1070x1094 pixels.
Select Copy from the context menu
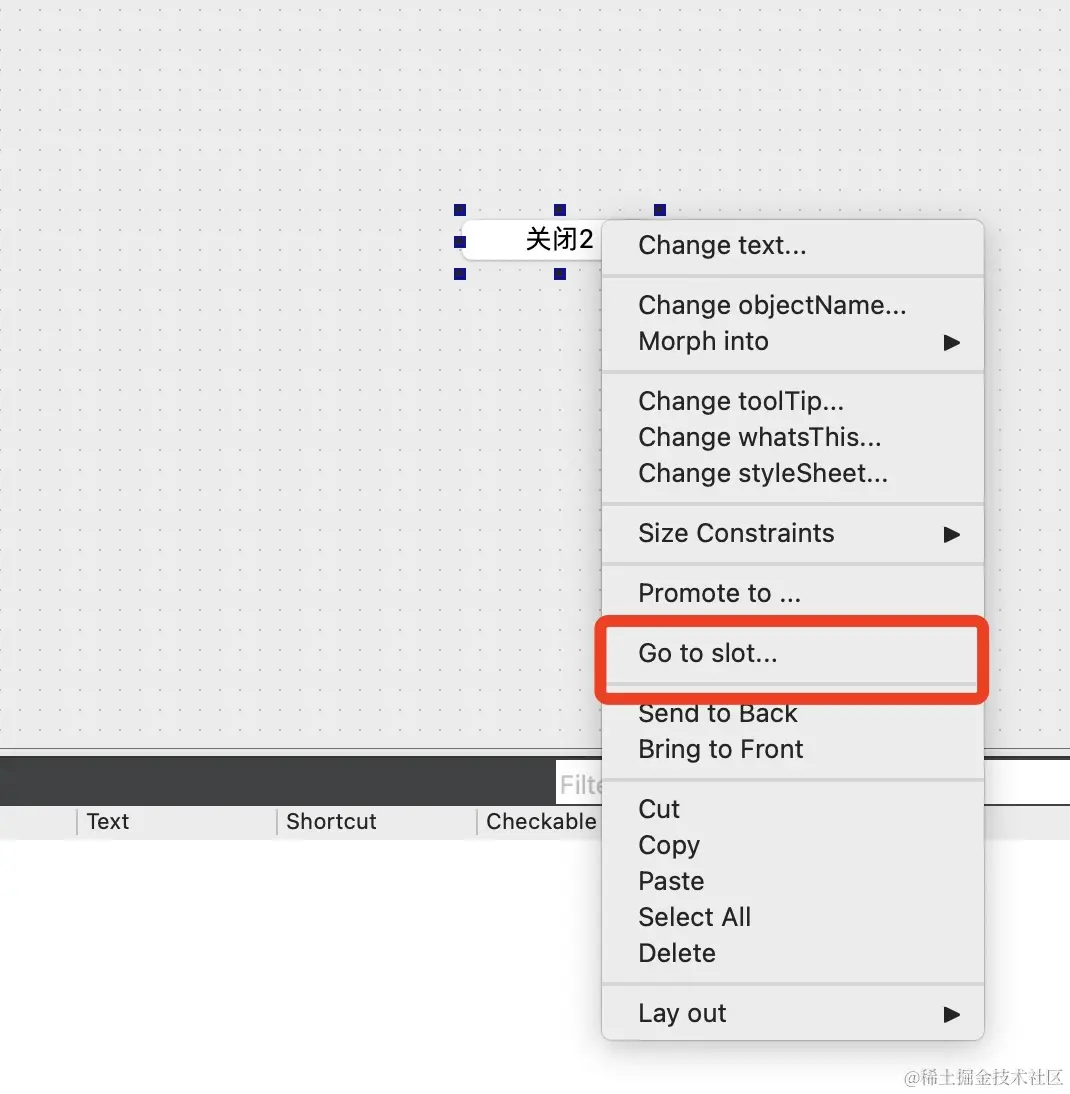792,846
